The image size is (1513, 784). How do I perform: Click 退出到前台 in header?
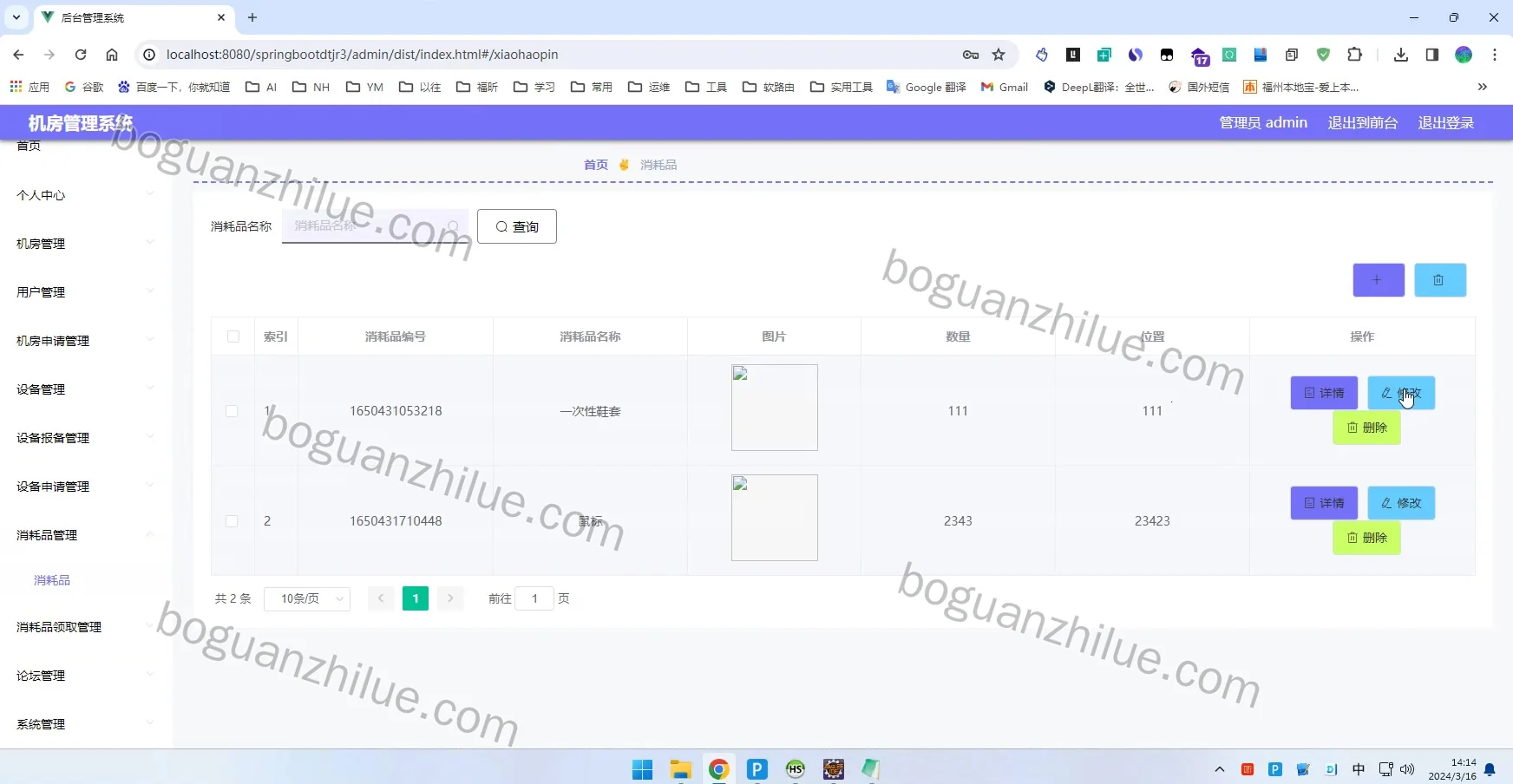(x=1363, y=123)
